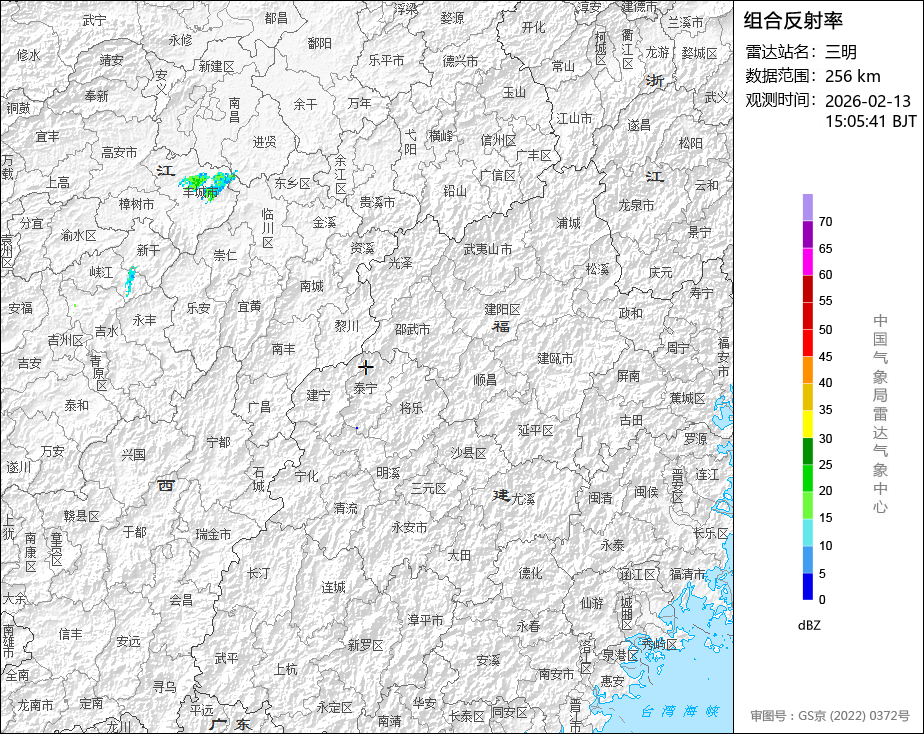
Task: Click the observation time 15:05:41 BJT
Action: coord(870,121)
